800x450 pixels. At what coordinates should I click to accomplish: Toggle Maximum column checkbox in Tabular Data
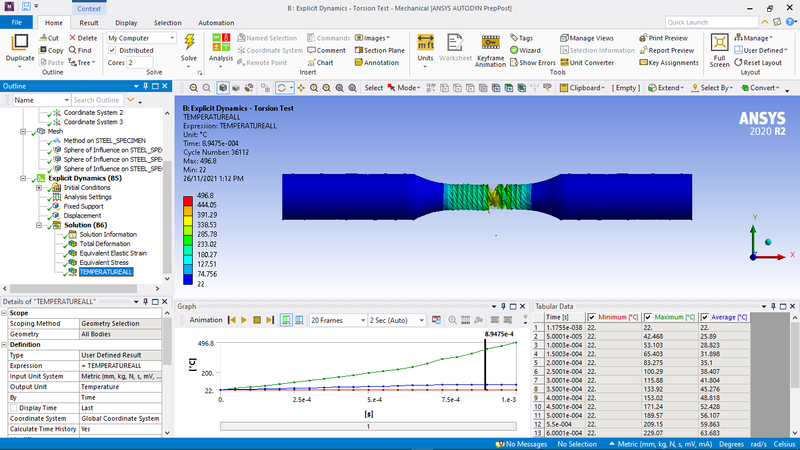pos(648,317)
